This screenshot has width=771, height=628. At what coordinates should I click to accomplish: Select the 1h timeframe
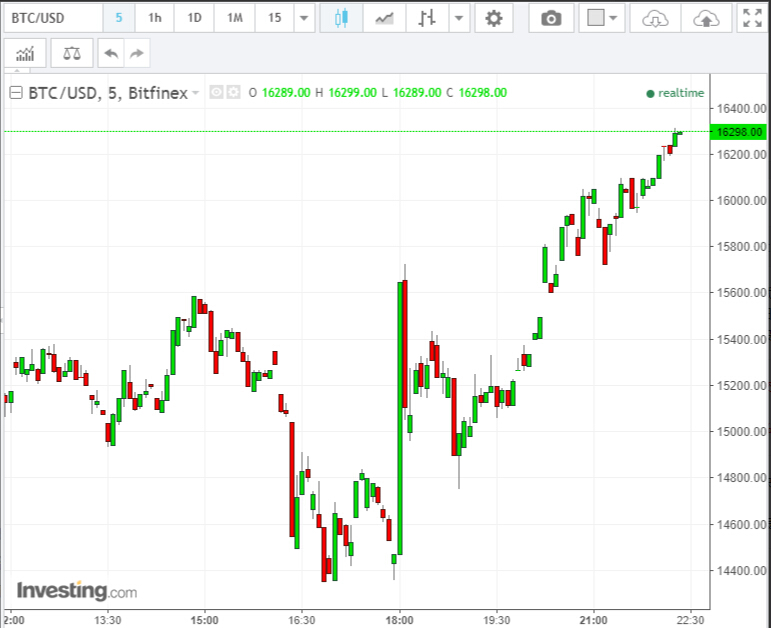(x=154, y=18)
